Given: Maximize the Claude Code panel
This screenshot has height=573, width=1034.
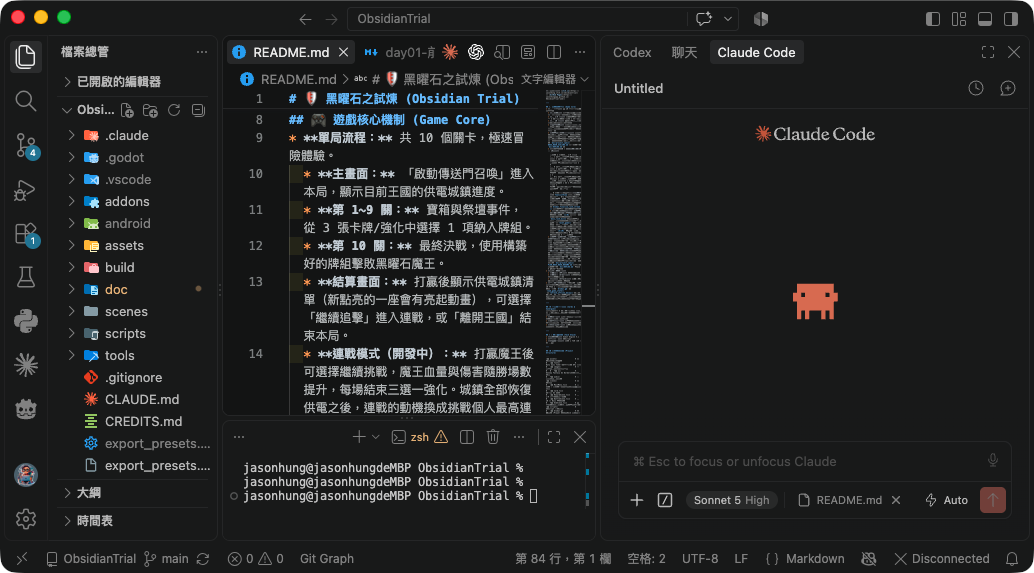Looking at the screenshot, I should (988, 52).
